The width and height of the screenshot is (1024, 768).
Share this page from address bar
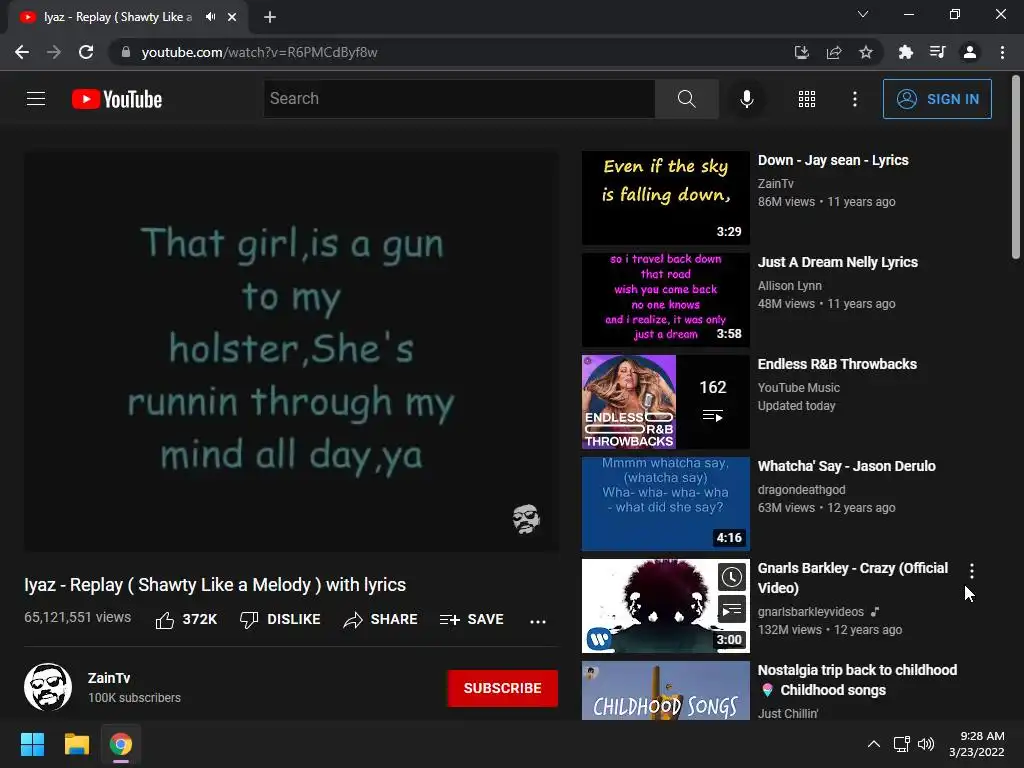click(x=834, y=52)
